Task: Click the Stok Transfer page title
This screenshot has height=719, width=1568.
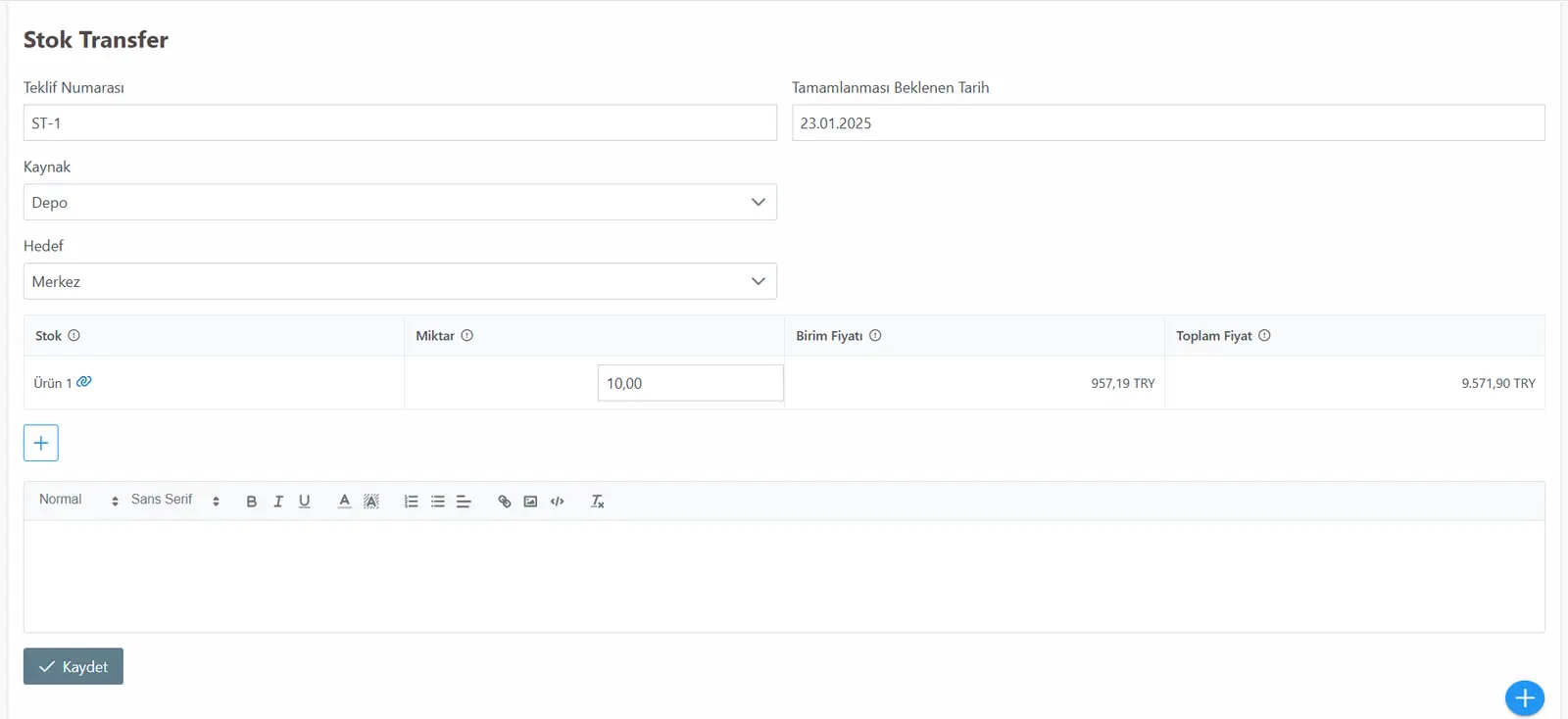Action: coord(96,39)
